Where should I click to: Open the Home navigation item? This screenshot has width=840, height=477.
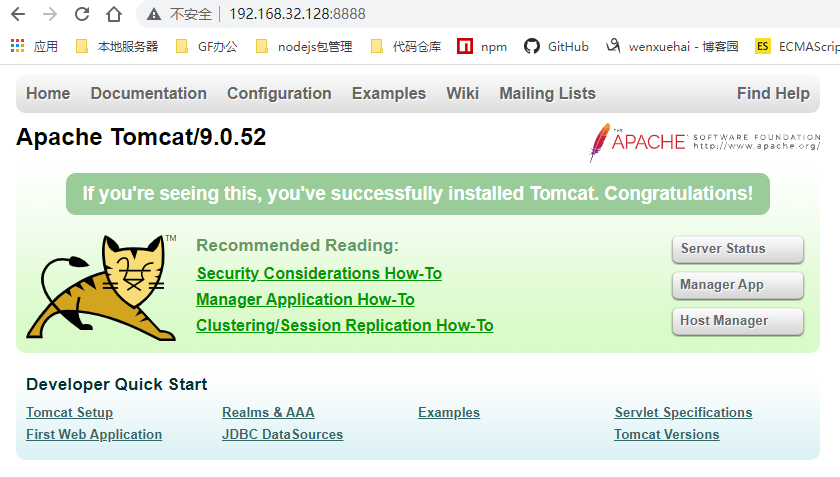[x=48, y=93]
